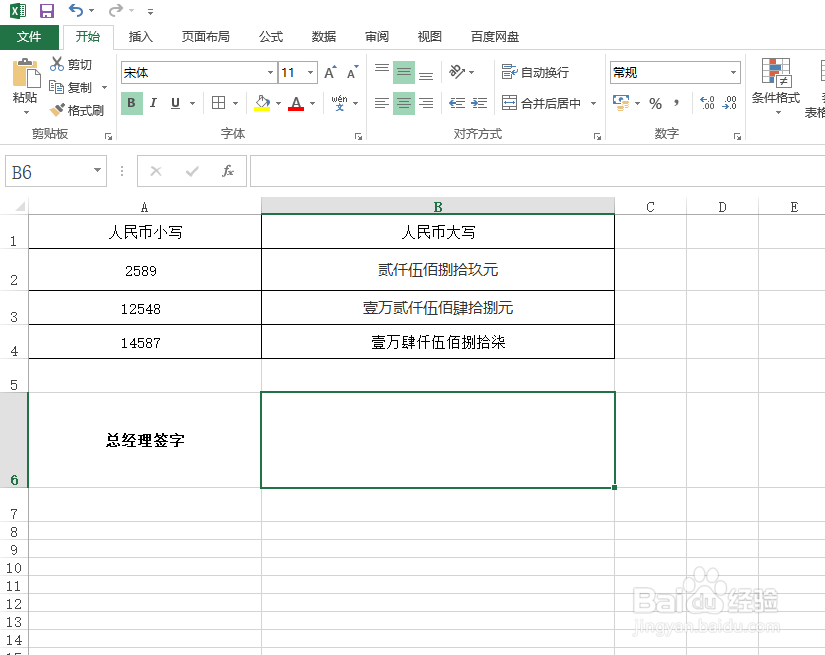825x655 pixels.
Task: Switch to the 插入 ribbon tab
Action: point(139,36)
